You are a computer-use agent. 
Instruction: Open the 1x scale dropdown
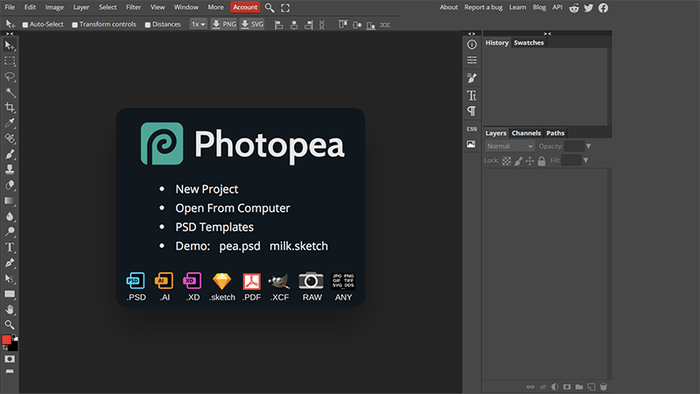pyautogui.click(x=198, y=24)
